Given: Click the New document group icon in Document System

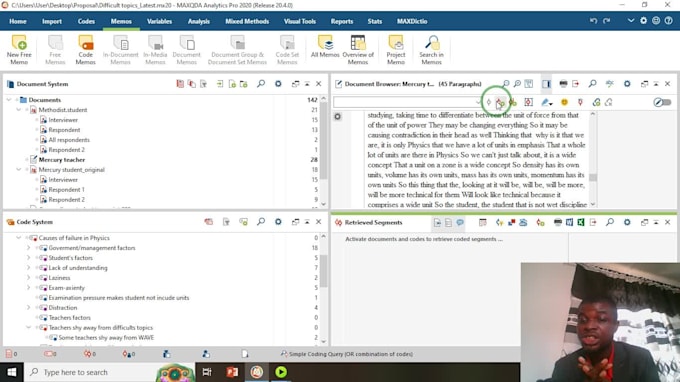Looking at the screenshot, I should 243,84.
